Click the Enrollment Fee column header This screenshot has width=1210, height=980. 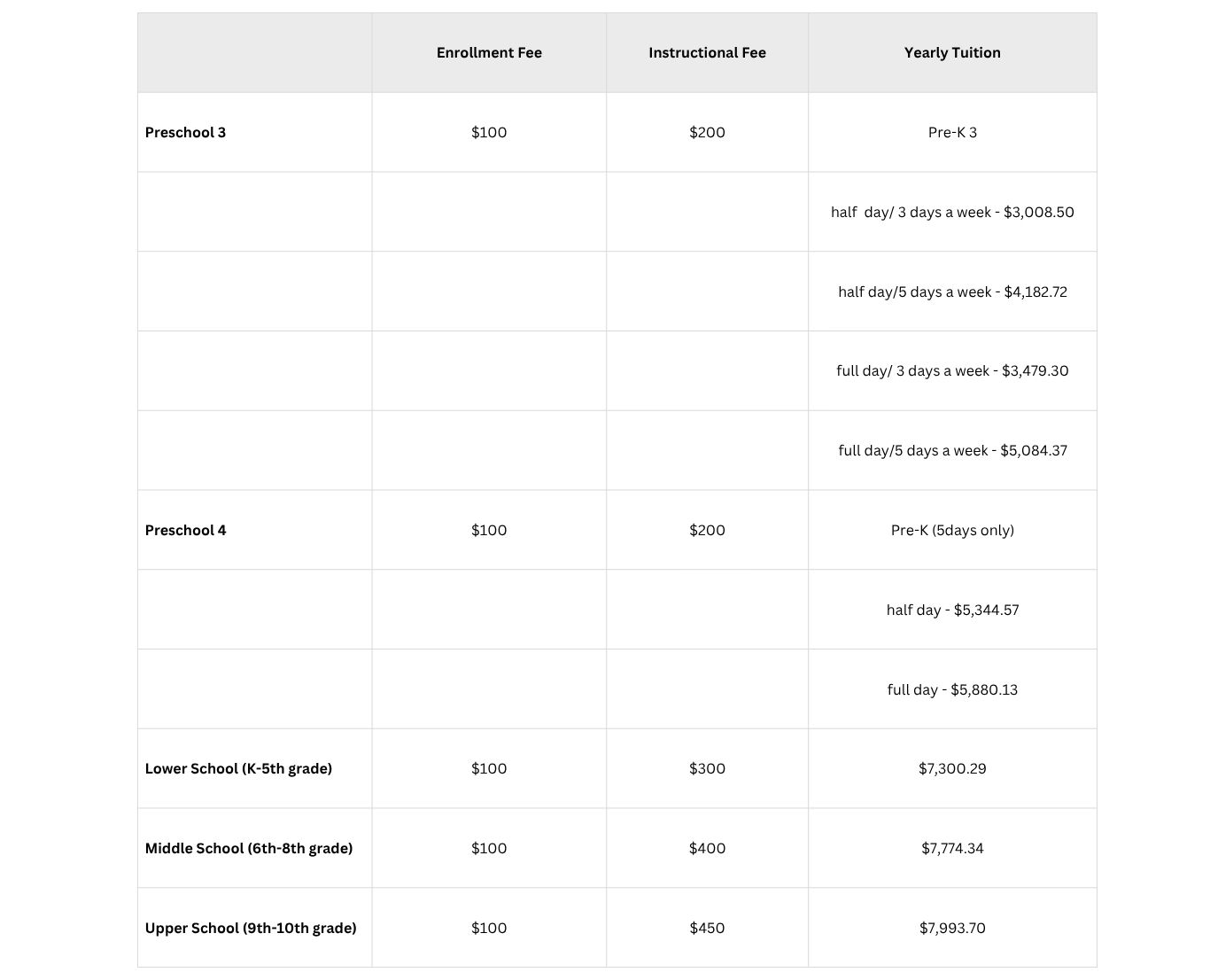[x=489, y=52]
